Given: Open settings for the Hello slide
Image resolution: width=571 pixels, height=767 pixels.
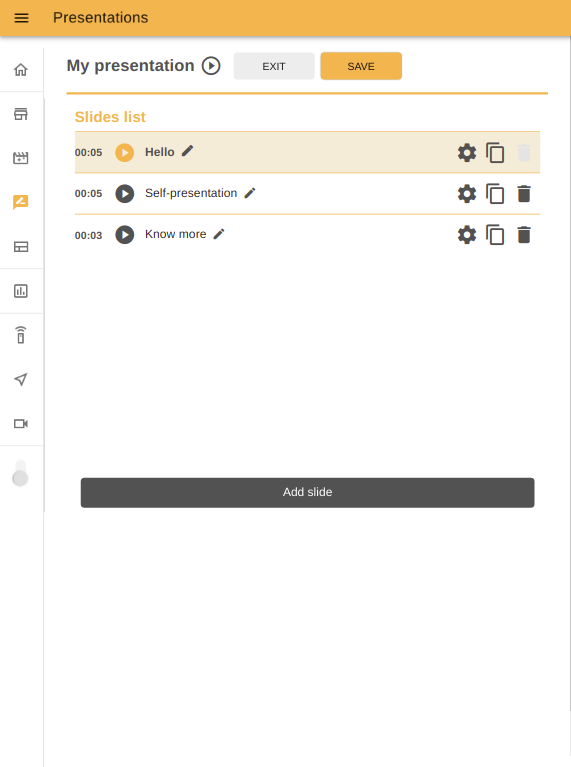Looking at the screenshot, I should (x=467, y=153).
